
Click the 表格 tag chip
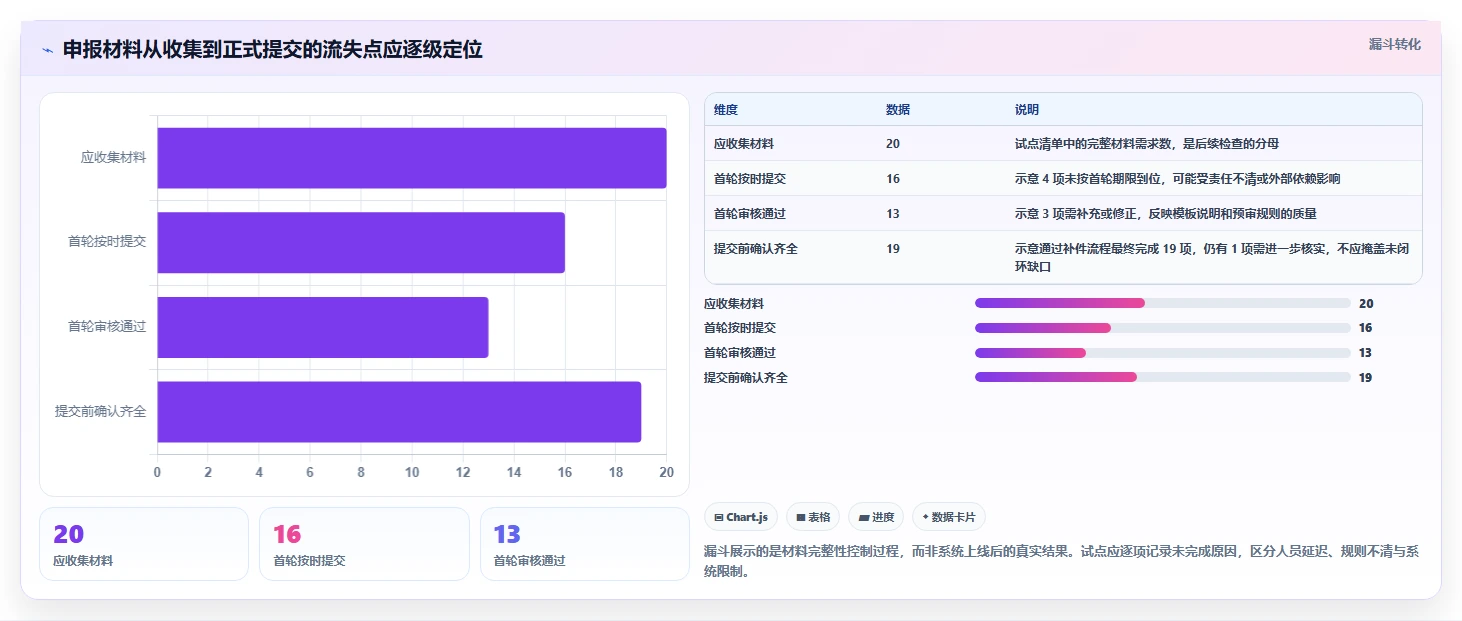pos(813,517)
